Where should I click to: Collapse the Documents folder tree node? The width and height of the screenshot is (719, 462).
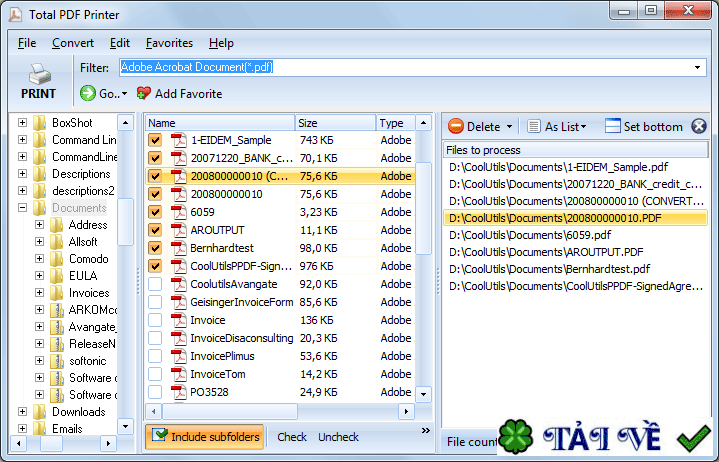pos(22,208)
